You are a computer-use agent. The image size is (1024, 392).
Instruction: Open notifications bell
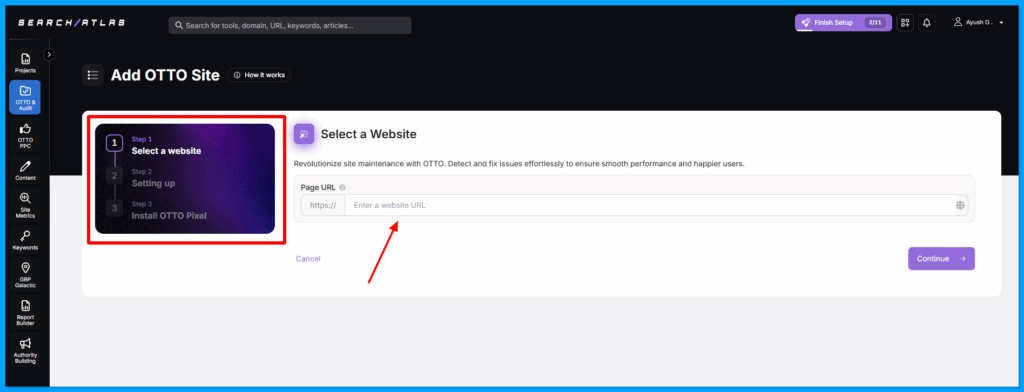(926, 23)
